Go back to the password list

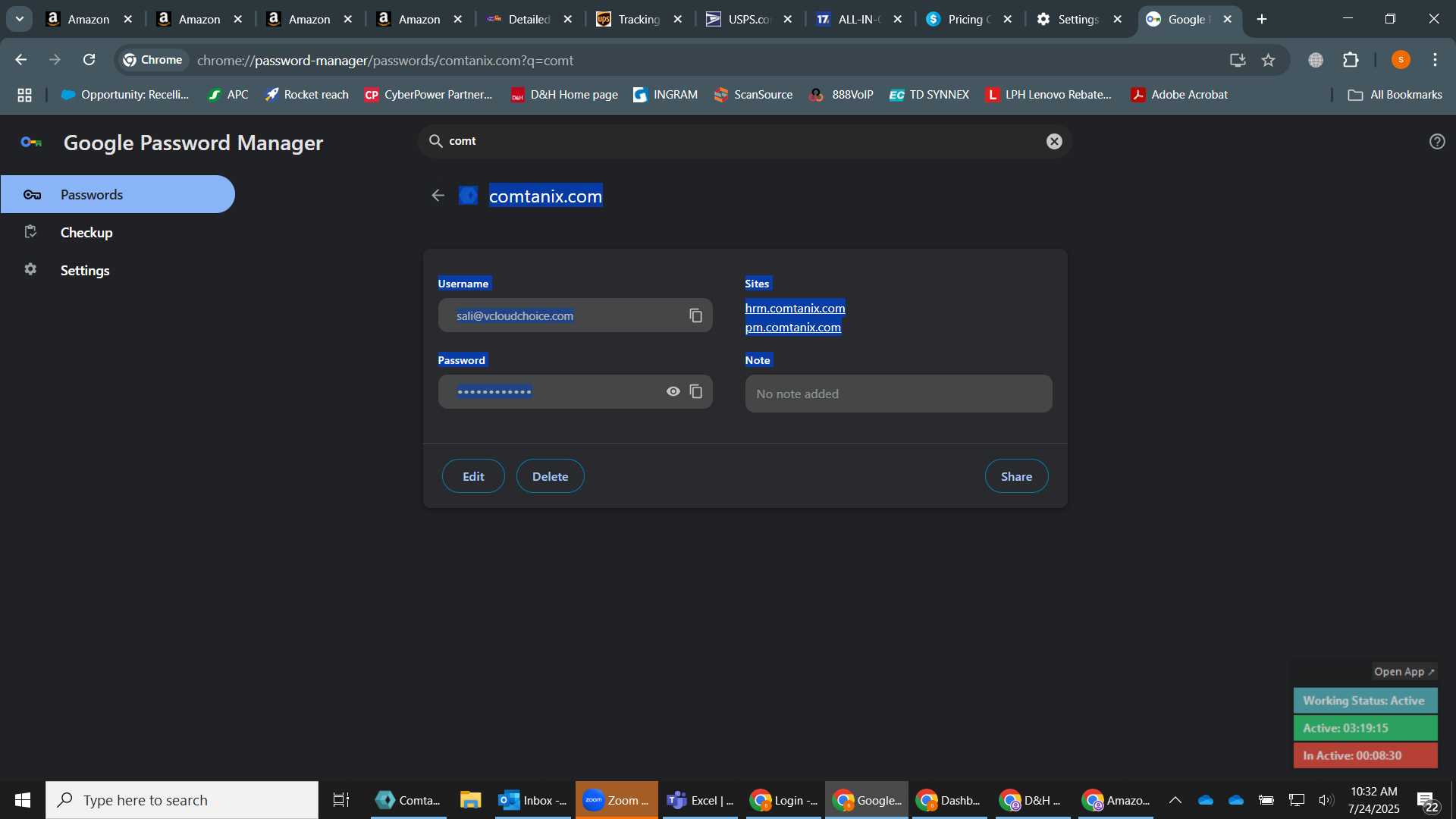coord(438,196)
